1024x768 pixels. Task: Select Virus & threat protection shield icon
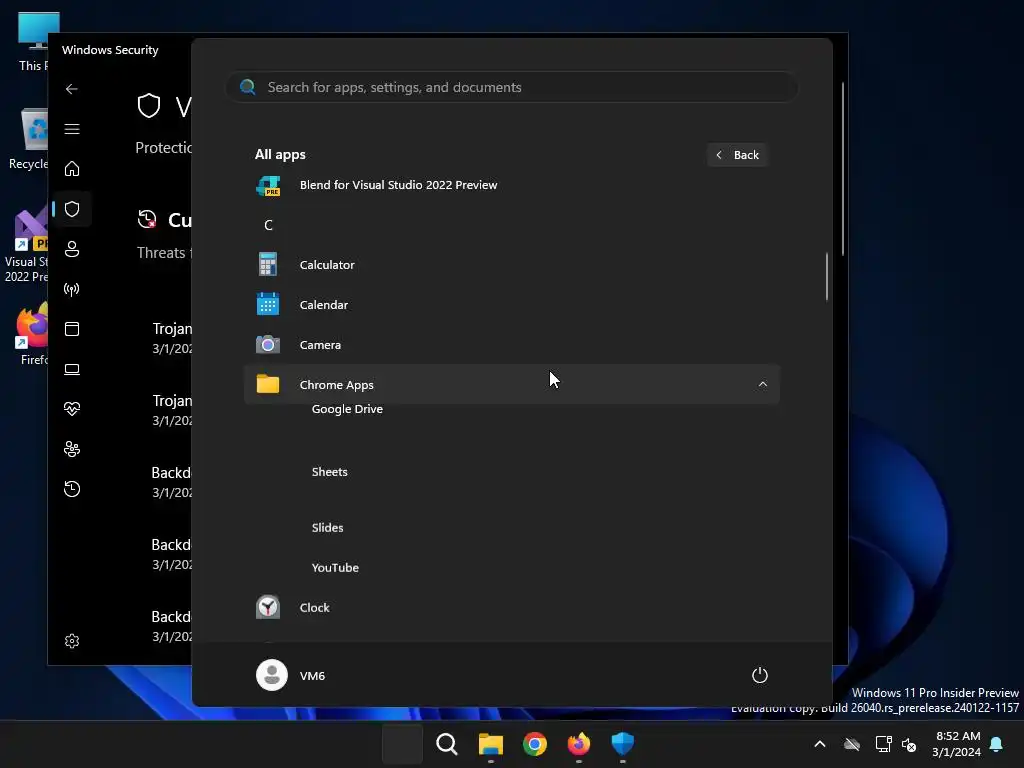coord(72,209)
